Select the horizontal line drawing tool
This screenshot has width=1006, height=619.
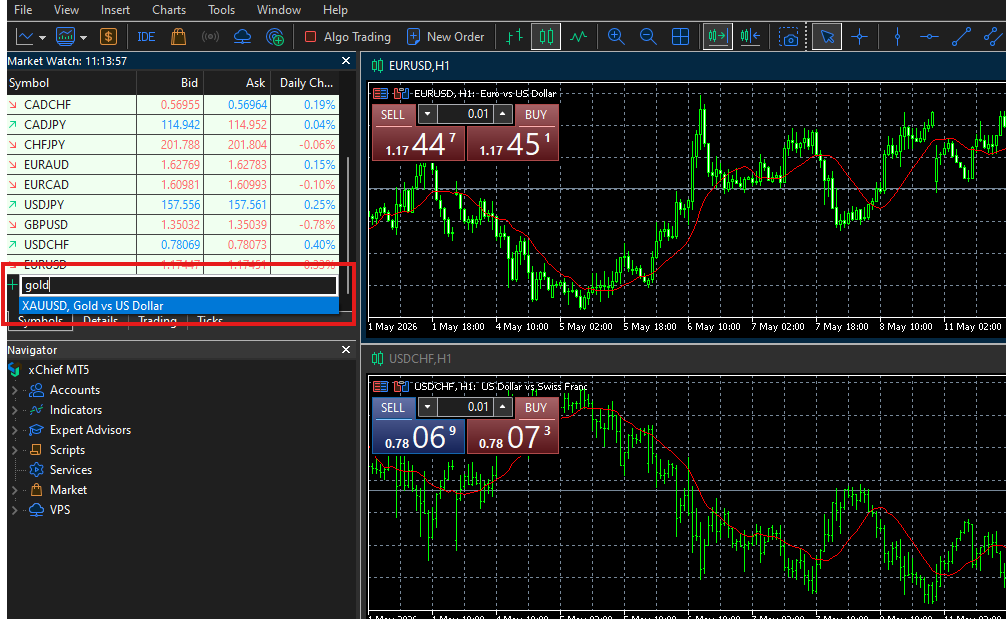929,37
